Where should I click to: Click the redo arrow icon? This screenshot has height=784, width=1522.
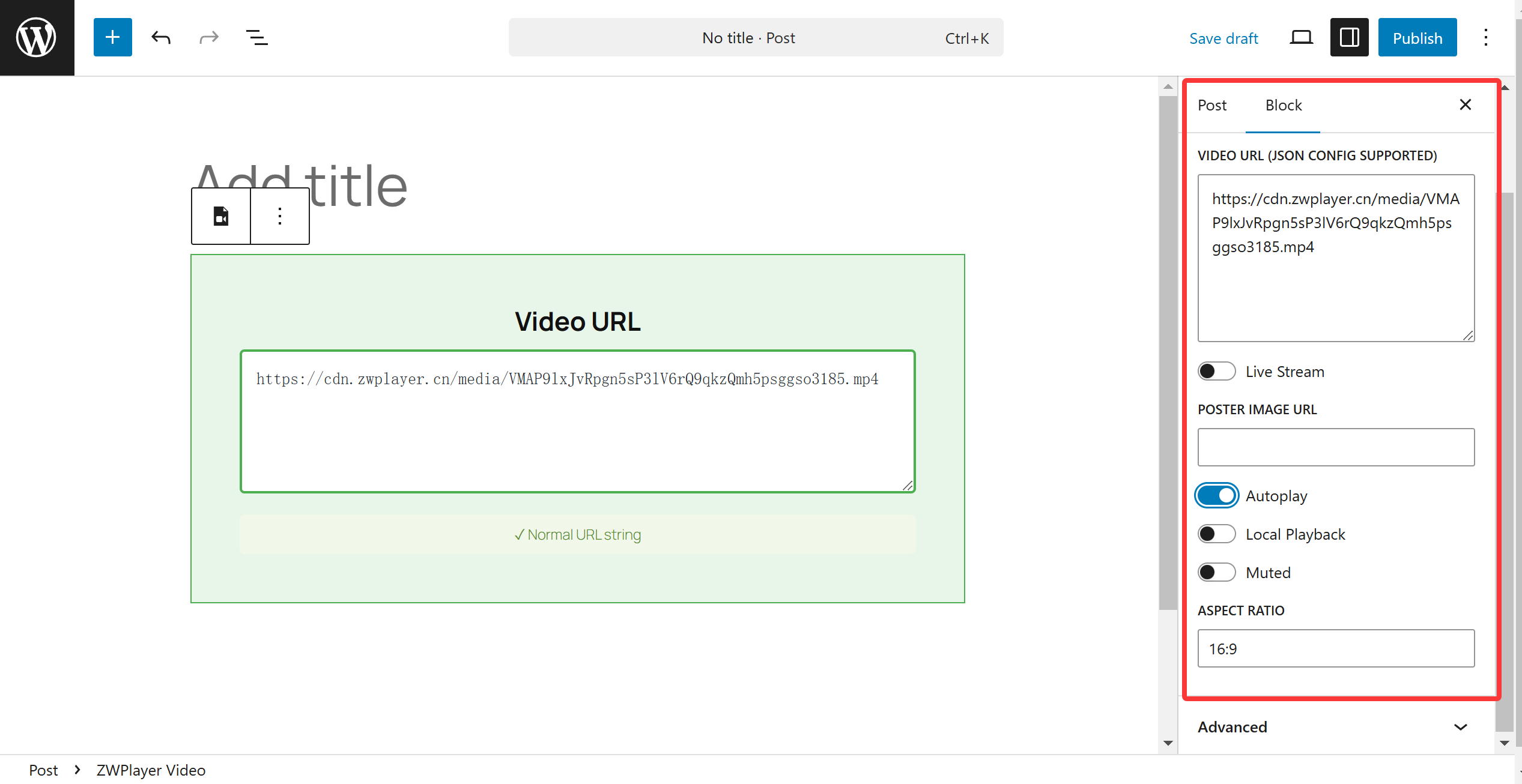pyautogui.click(x=208, y=38)
